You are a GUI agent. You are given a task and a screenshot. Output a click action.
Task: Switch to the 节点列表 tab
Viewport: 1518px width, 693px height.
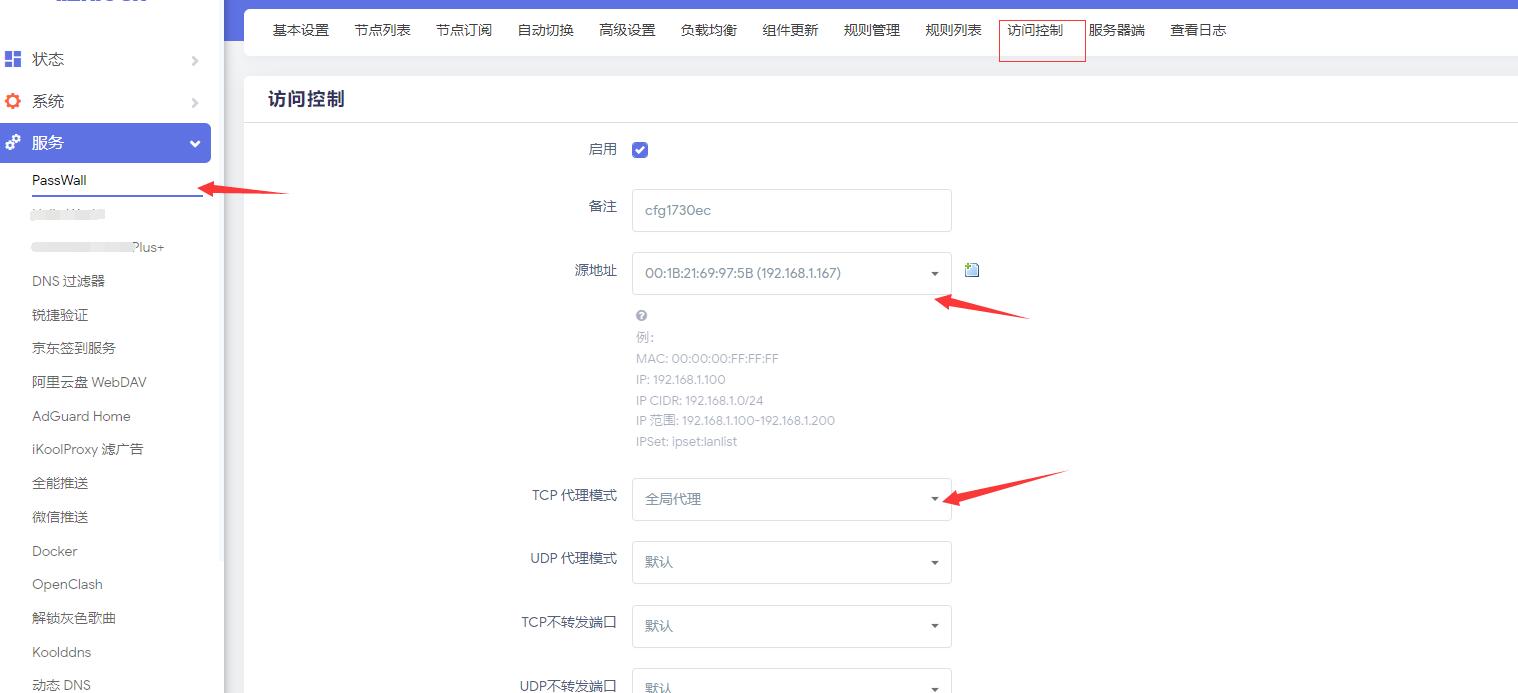[x=382, y=30]
